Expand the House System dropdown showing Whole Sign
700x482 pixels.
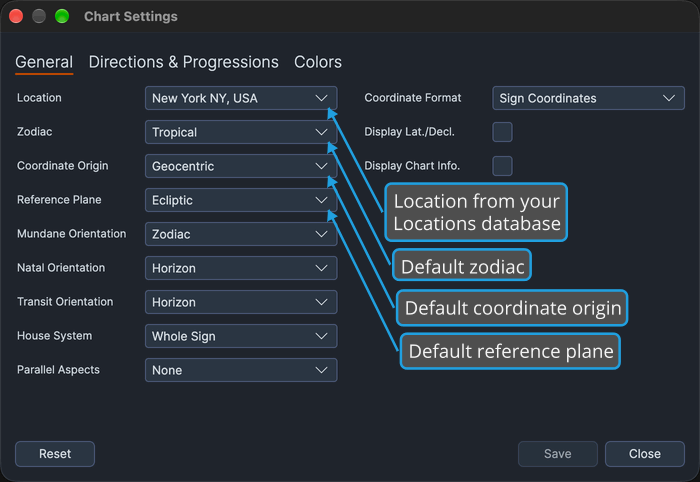(x=241, y=336)
